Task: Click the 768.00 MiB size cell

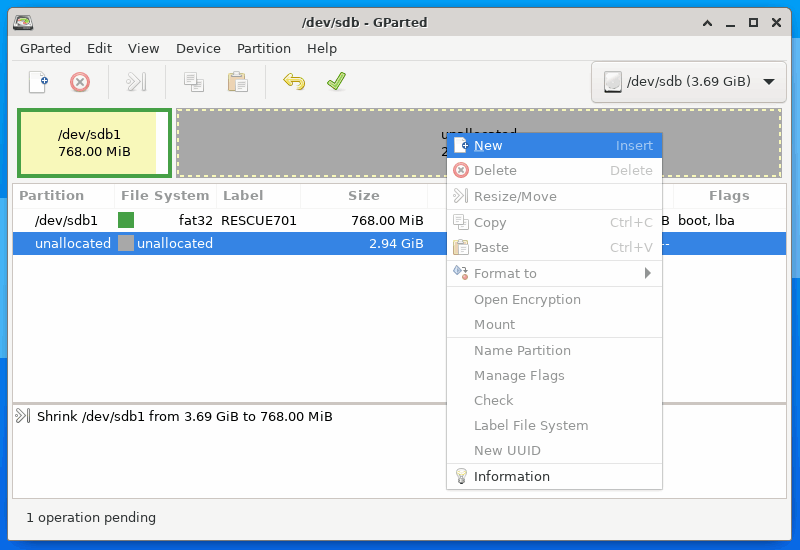Action: tap(387, 220)
